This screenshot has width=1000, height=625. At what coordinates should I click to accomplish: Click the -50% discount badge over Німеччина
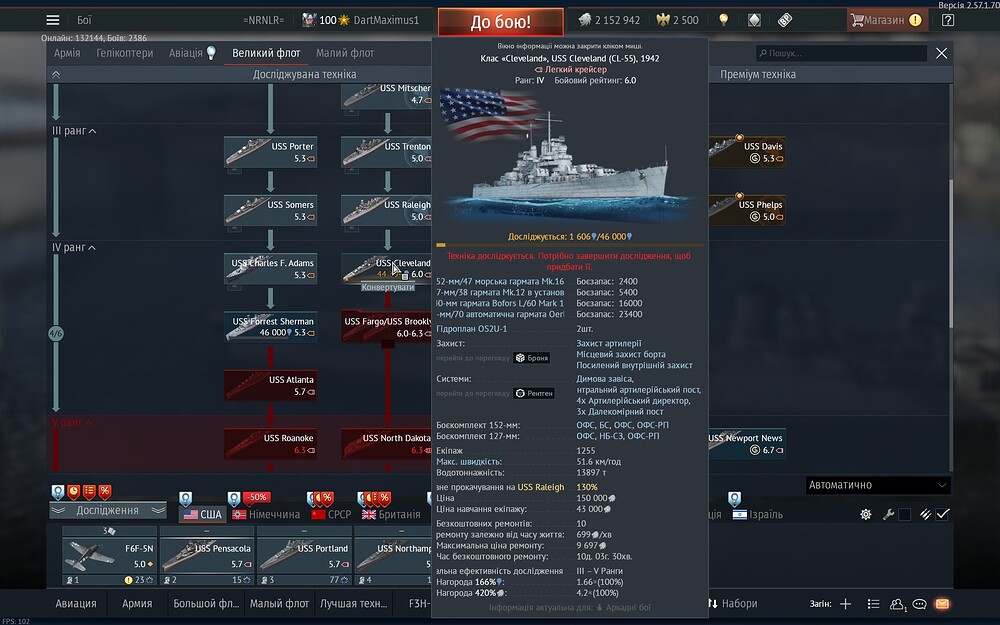click(x=257, y=497)
